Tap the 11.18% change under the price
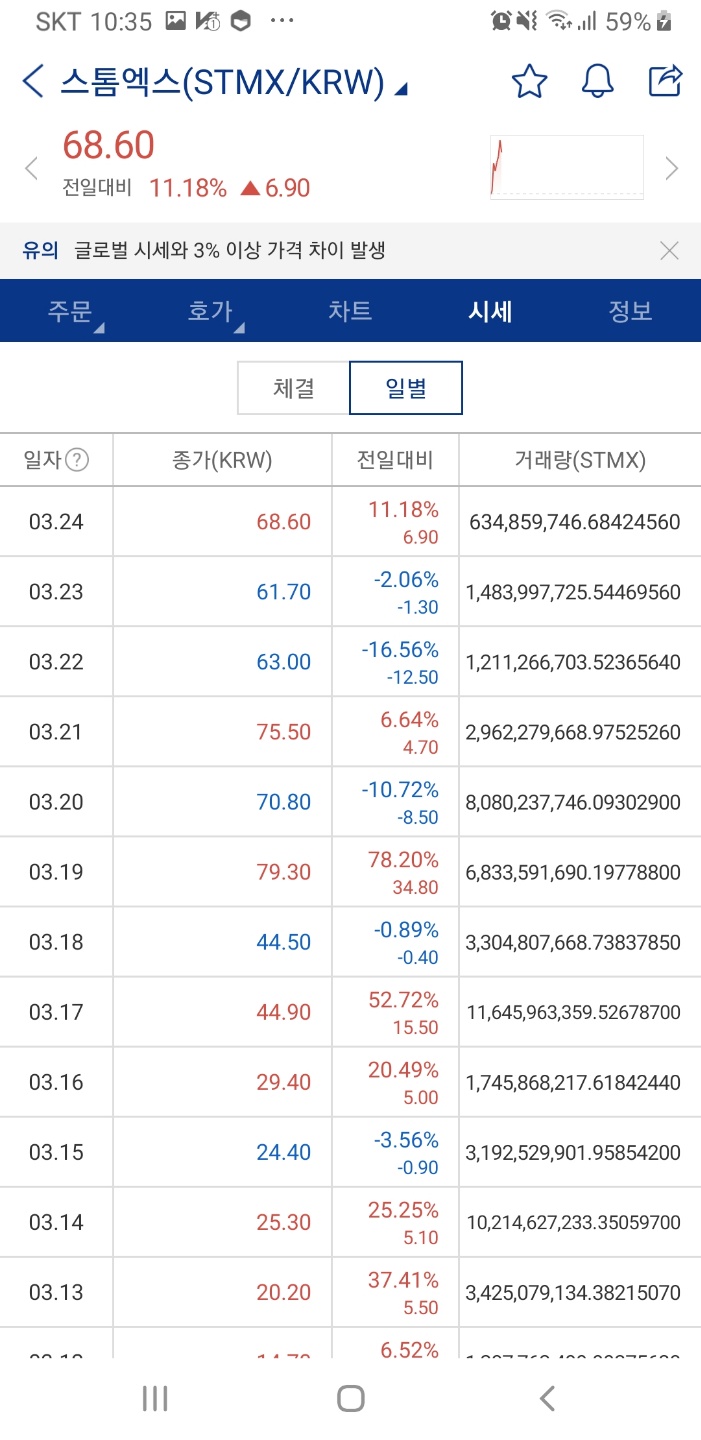Image resolution: width=701 pixels, height=1440 pixels. tap(188, 188)
